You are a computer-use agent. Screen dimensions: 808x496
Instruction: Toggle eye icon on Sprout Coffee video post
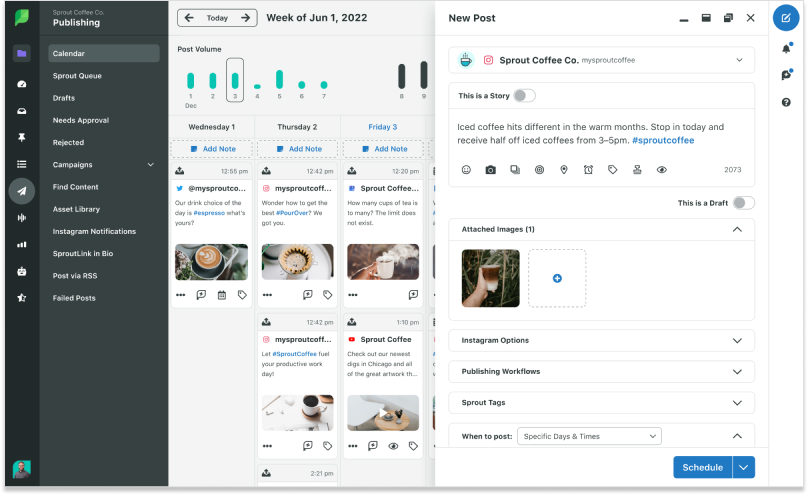[x=393, y=446]
